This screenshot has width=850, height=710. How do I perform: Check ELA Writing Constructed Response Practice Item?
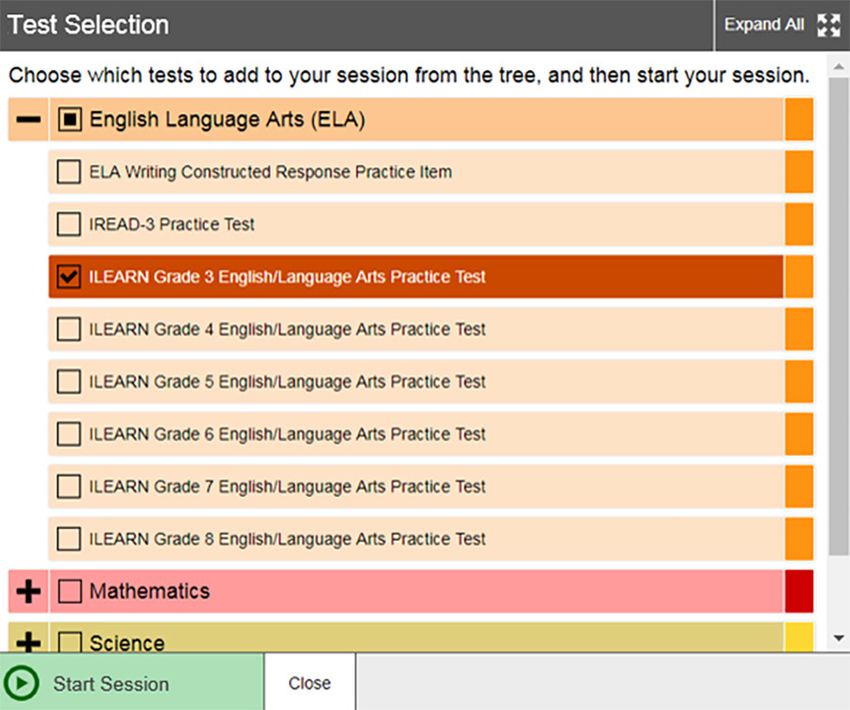point(69,172)
